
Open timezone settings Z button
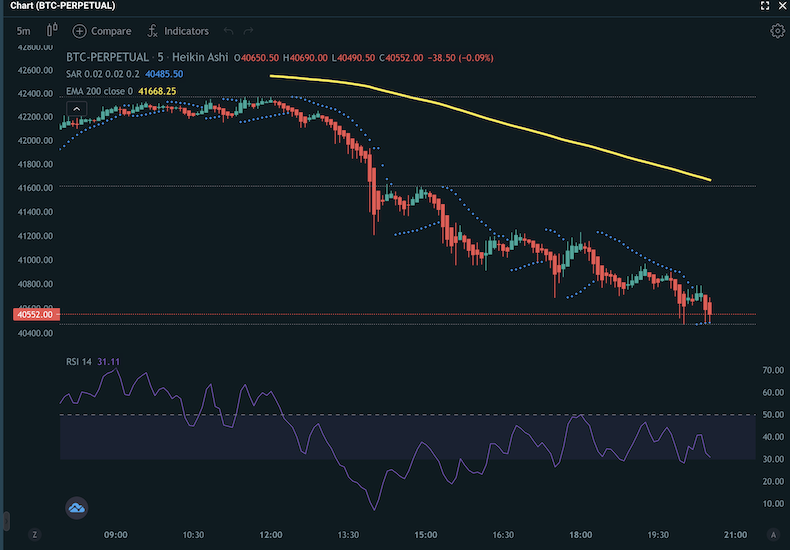pos(35,534)
